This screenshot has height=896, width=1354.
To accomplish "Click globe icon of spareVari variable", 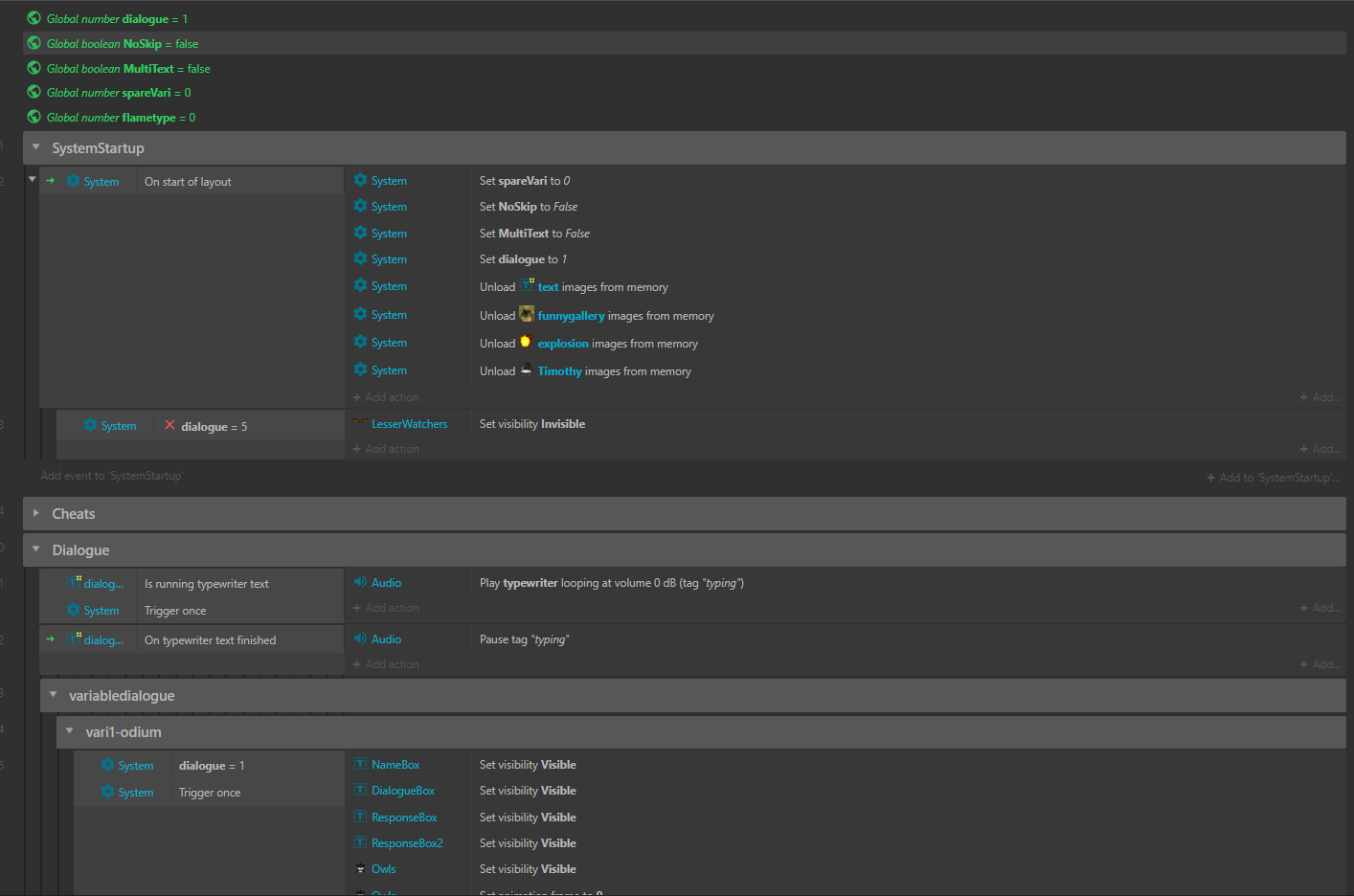I will tap(34, 92).
